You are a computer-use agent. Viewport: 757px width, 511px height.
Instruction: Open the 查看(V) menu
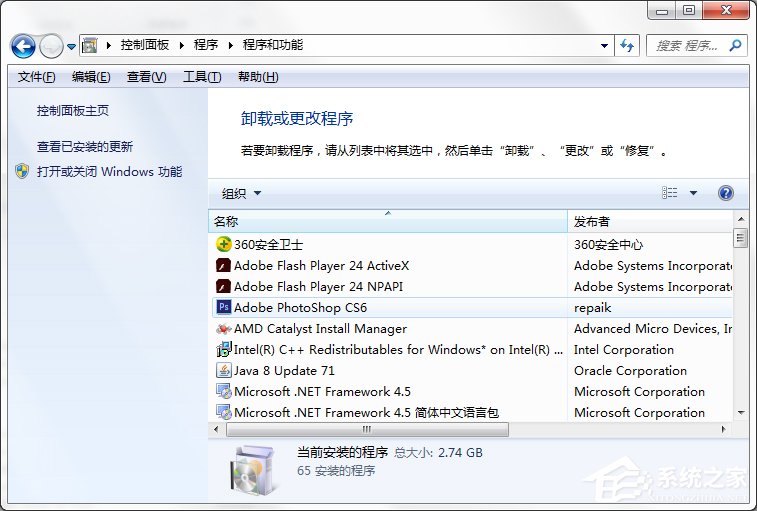click(x=146, y=77)
